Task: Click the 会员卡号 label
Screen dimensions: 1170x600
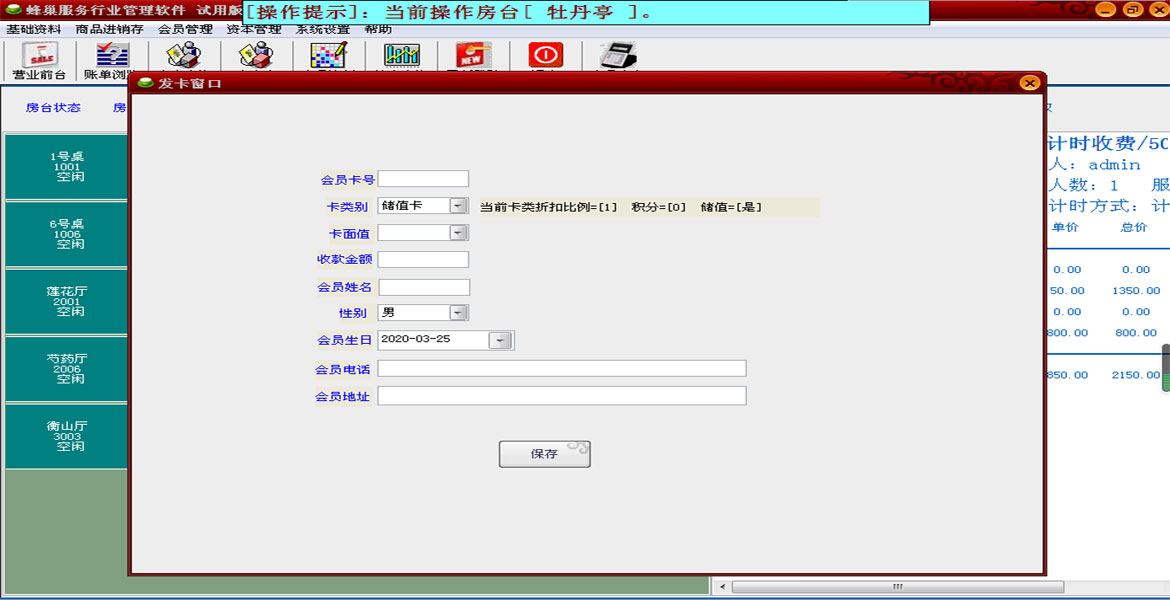Action: (347, 180)
